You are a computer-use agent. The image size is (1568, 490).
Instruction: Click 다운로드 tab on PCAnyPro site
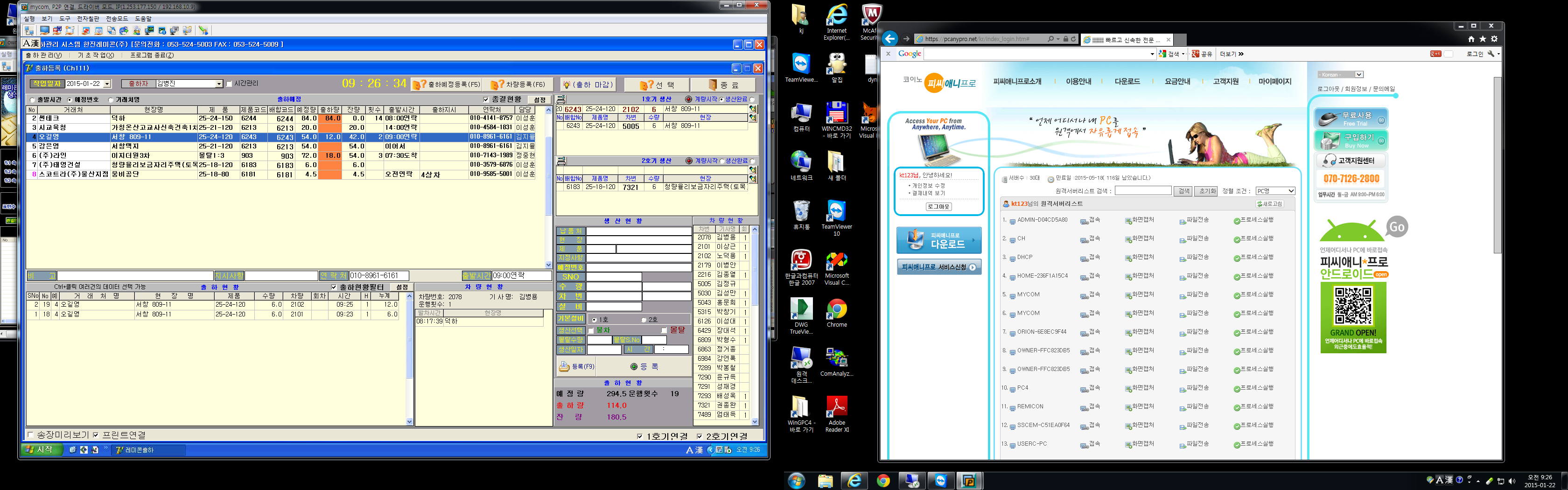click(x=1127, y=82)
